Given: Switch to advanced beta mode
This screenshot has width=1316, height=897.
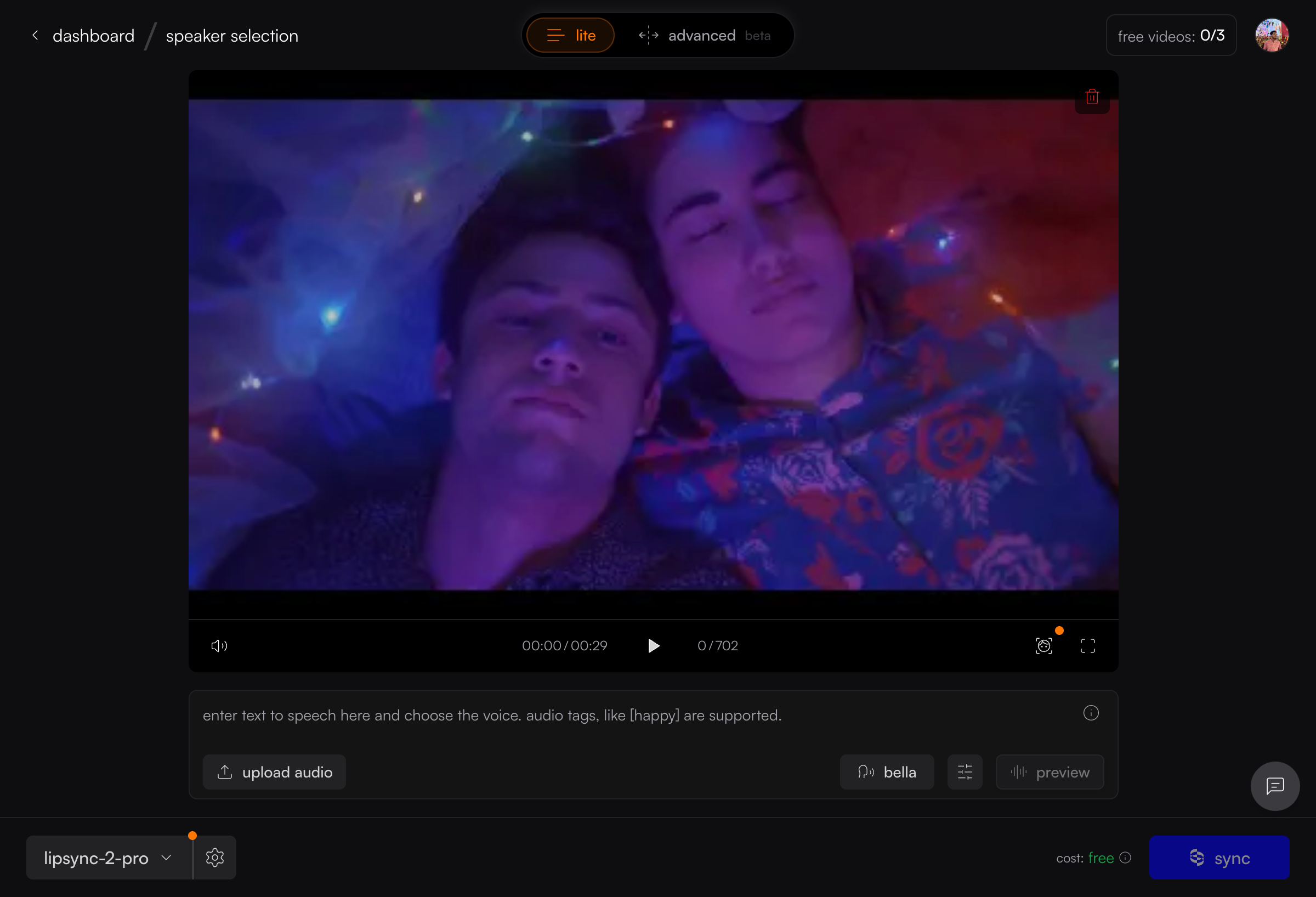Looking at the screenshot, I should click(704, 36).
